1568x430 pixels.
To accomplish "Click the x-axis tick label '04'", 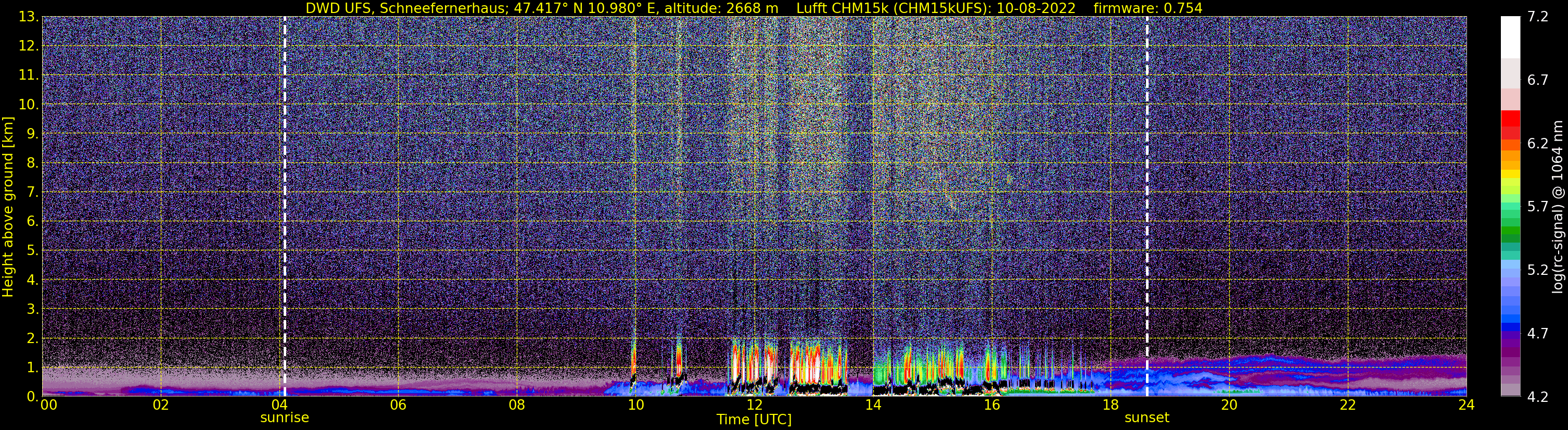I will point(279,405).
